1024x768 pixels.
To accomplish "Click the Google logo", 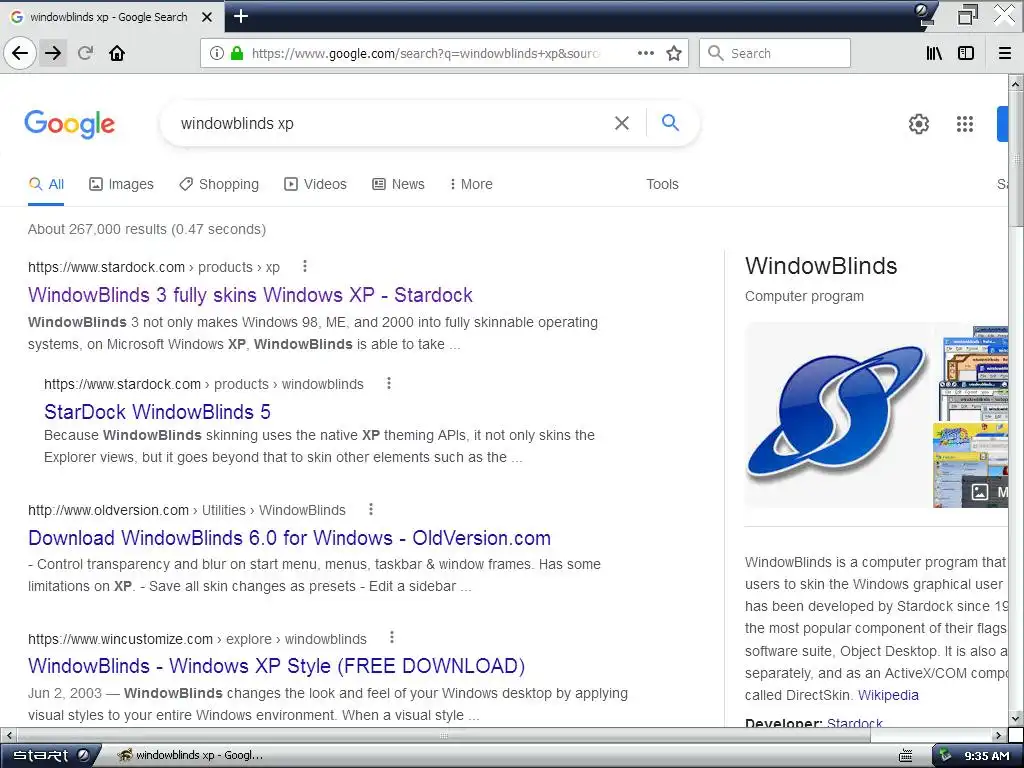I will tap(69, 123).
